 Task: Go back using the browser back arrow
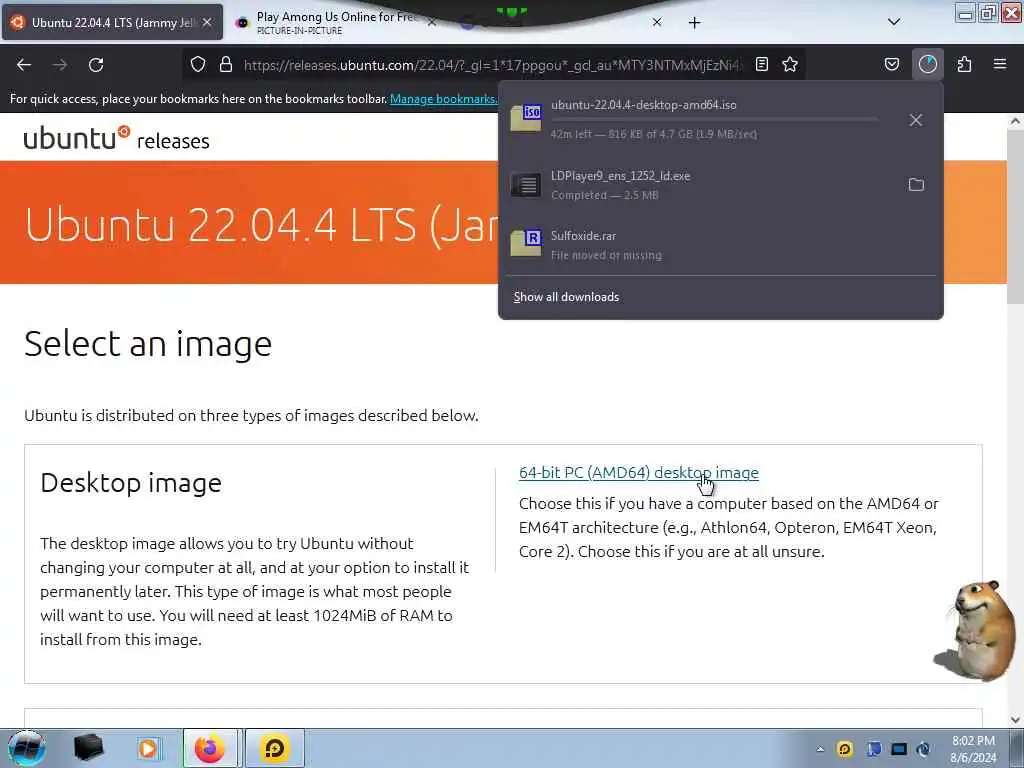(x=24, y=65)
